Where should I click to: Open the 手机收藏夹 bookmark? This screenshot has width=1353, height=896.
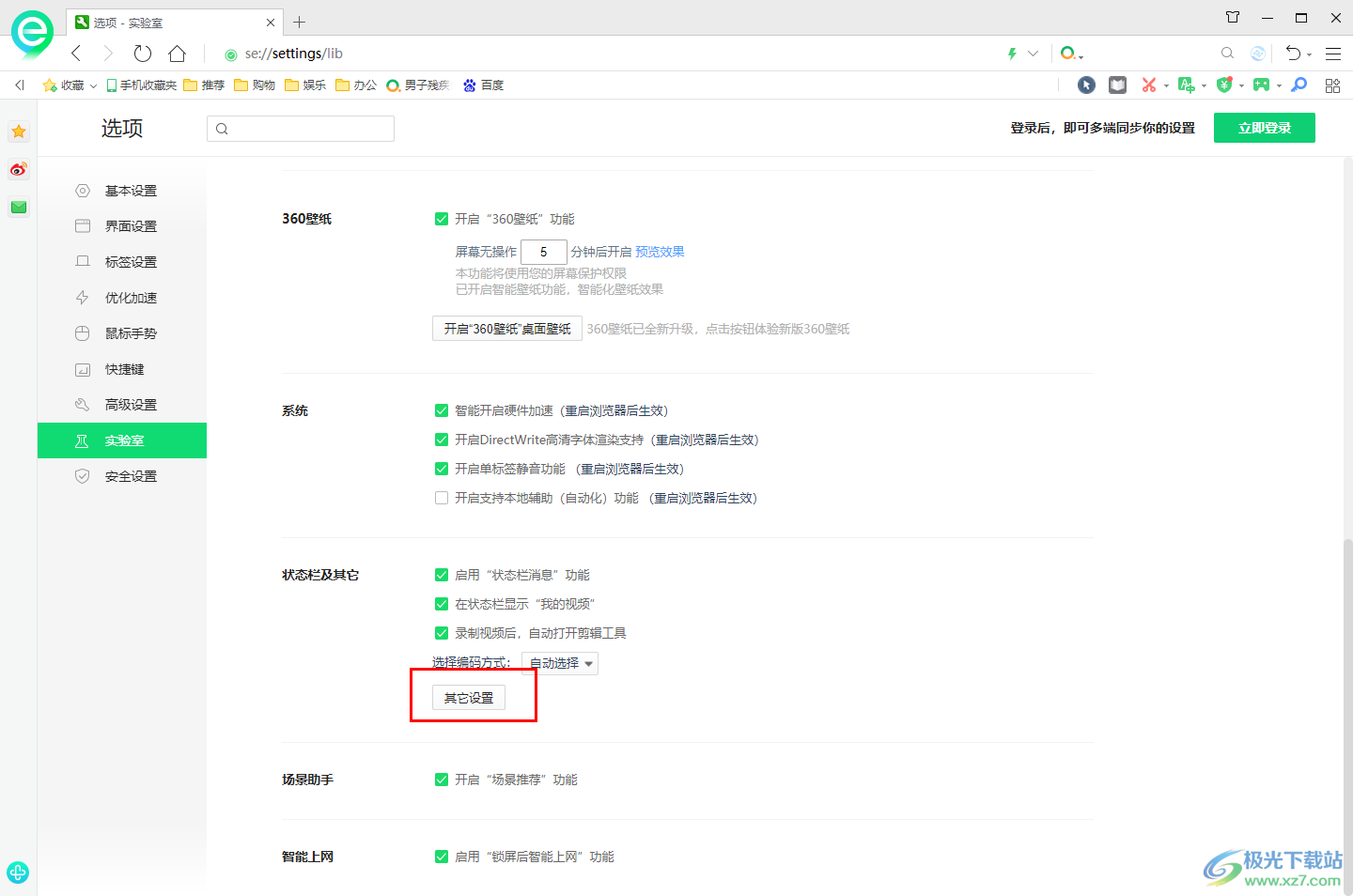[x=142, y=85]
